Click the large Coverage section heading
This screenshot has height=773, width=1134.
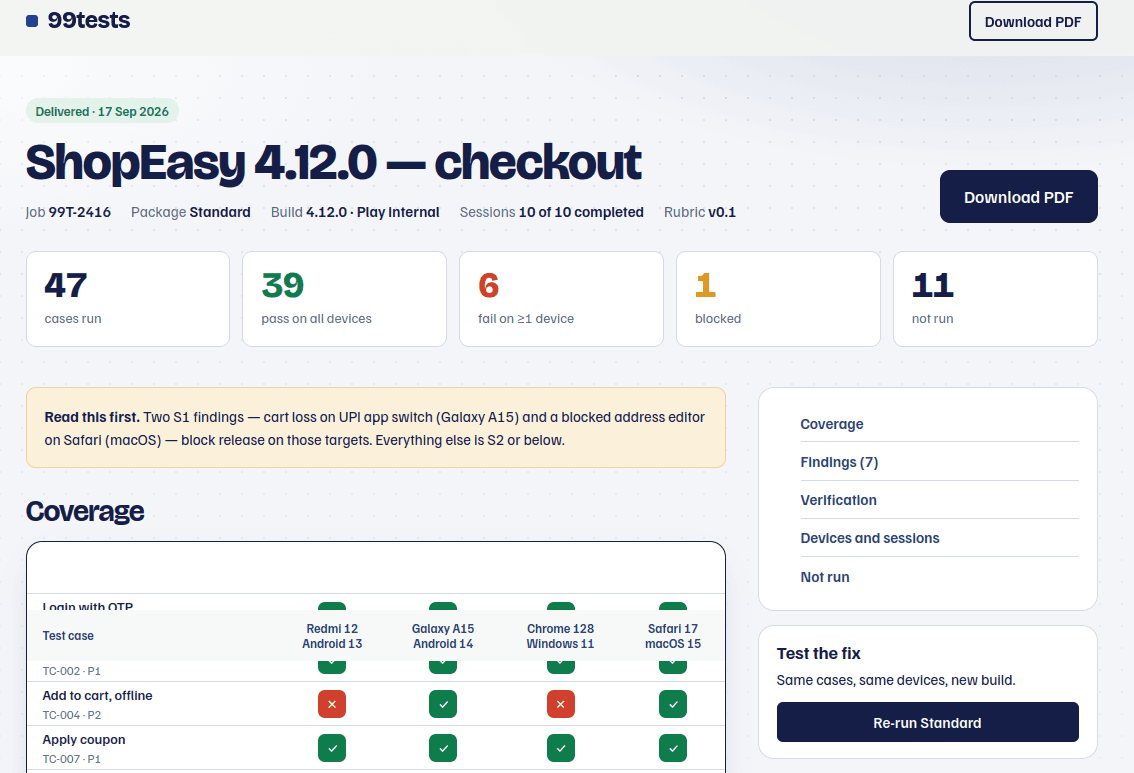coord(85,511)
